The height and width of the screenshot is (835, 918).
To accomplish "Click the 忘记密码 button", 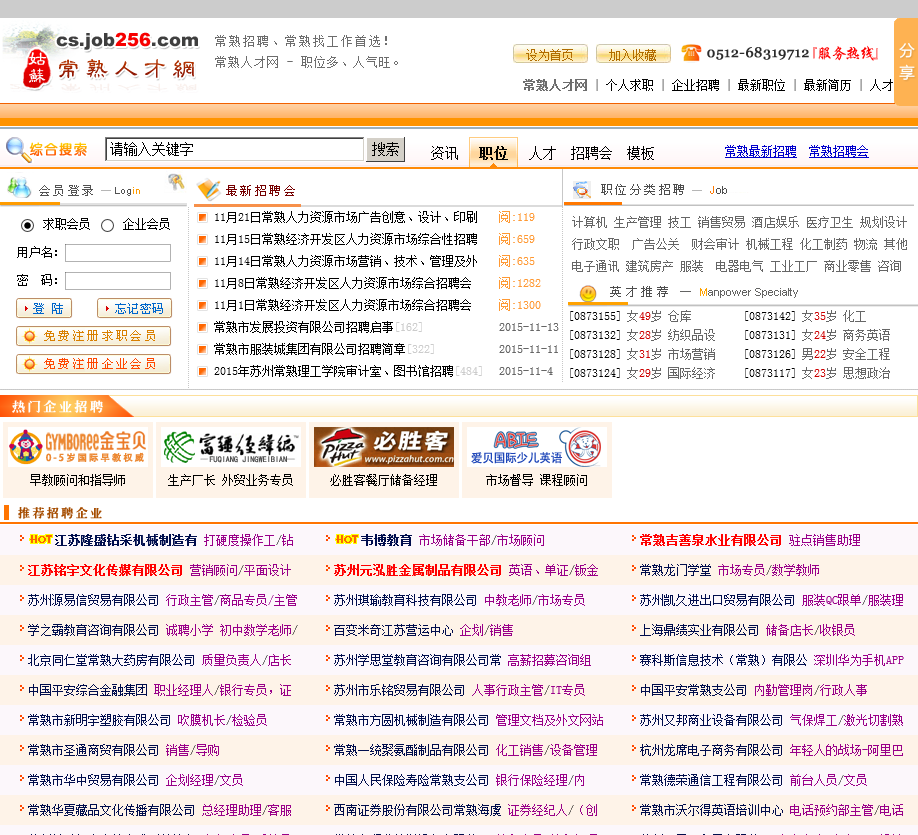I will (x=134, y=308).
